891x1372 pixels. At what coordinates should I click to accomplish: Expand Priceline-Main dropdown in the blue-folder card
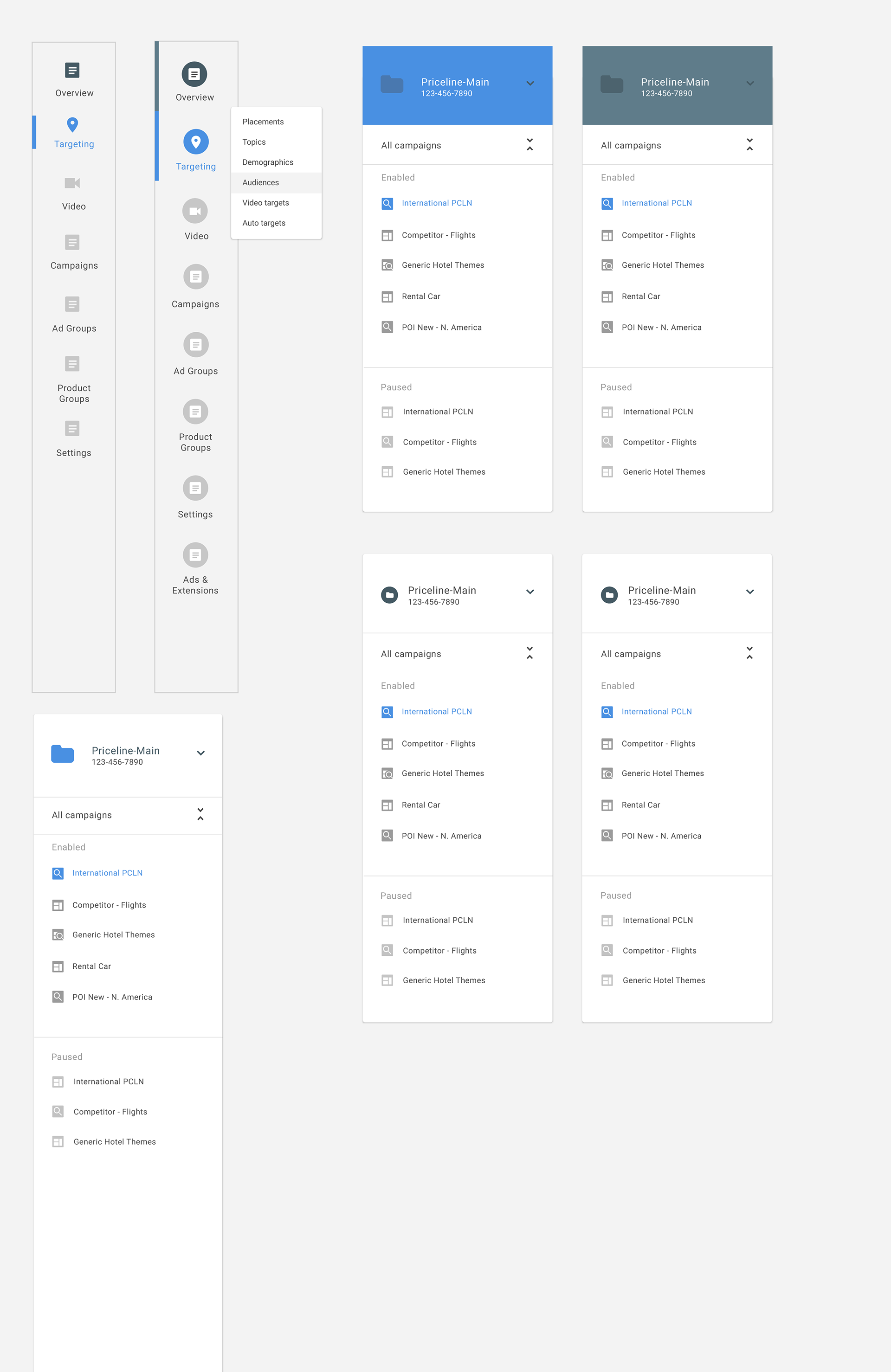[200, 753]
